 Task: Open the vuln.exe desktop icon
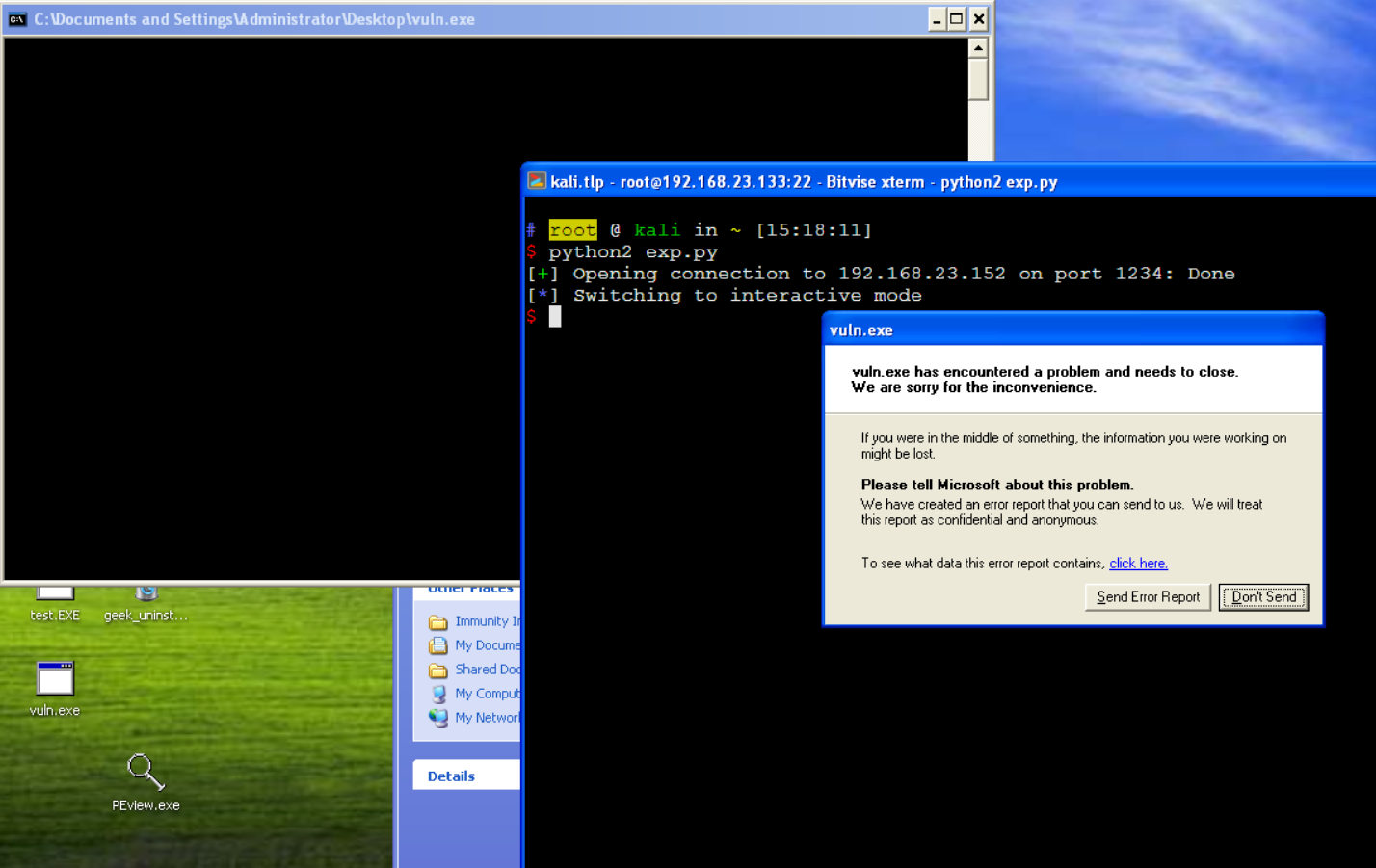pyautogui.click(x=55, y=679)
